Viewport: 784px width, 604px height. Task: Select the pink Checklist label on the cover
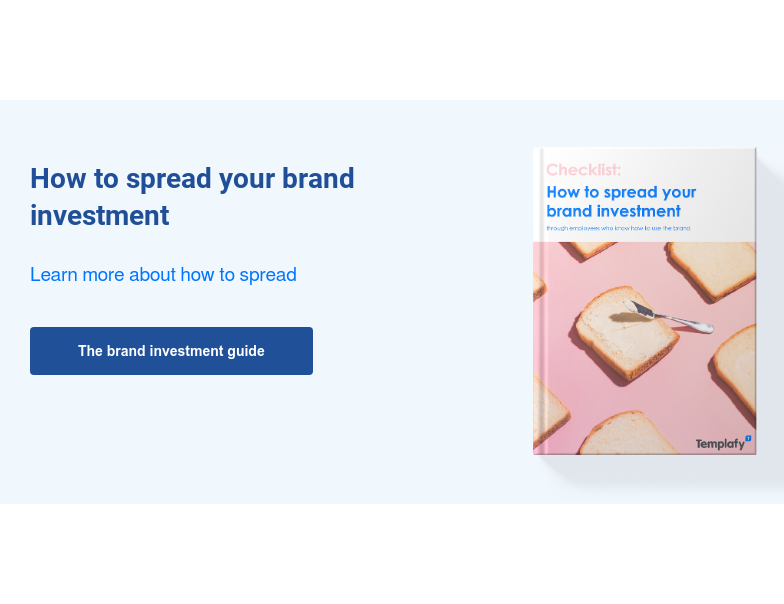click(583, 170)
